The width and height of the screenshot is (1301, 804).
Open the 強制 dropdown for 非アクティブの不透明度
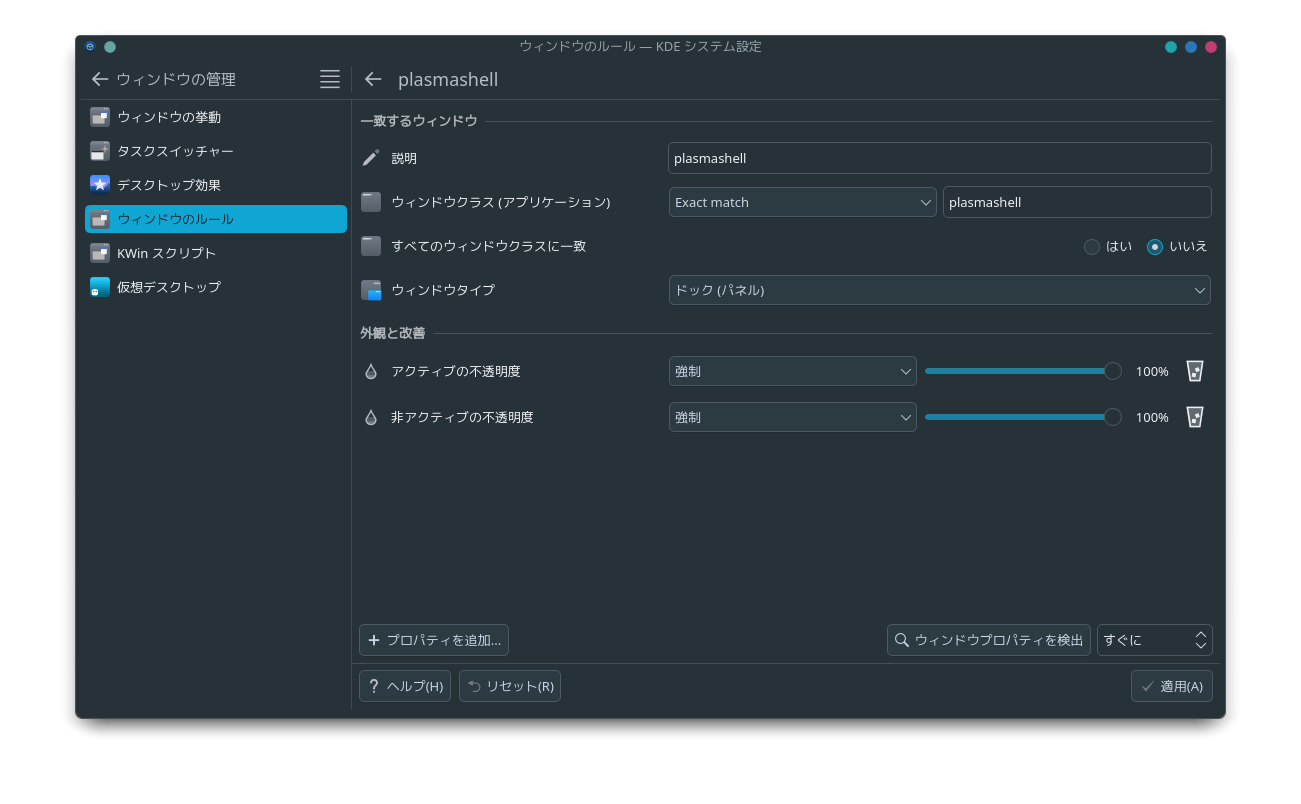[792, 417]
